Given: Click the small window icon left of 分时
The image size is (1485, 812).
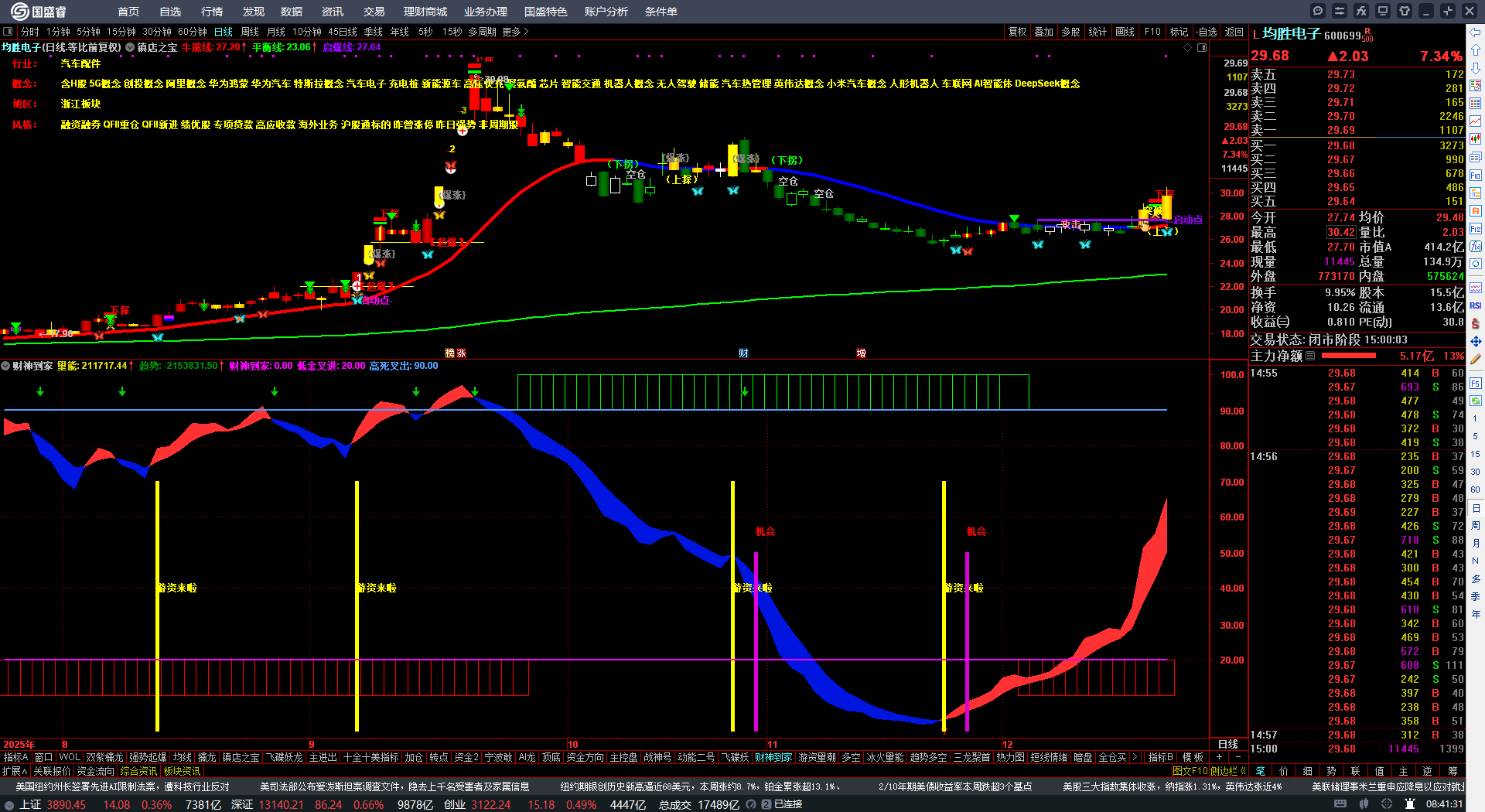Looking at the screenshot, I should click(8, 32).
